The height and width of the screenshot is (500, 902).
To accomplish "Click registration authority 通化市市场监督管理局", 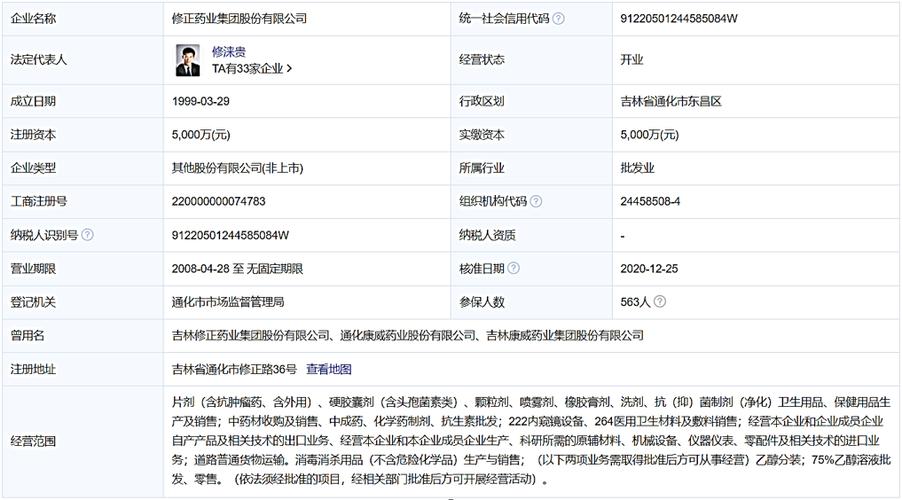I will click(228, 301).
